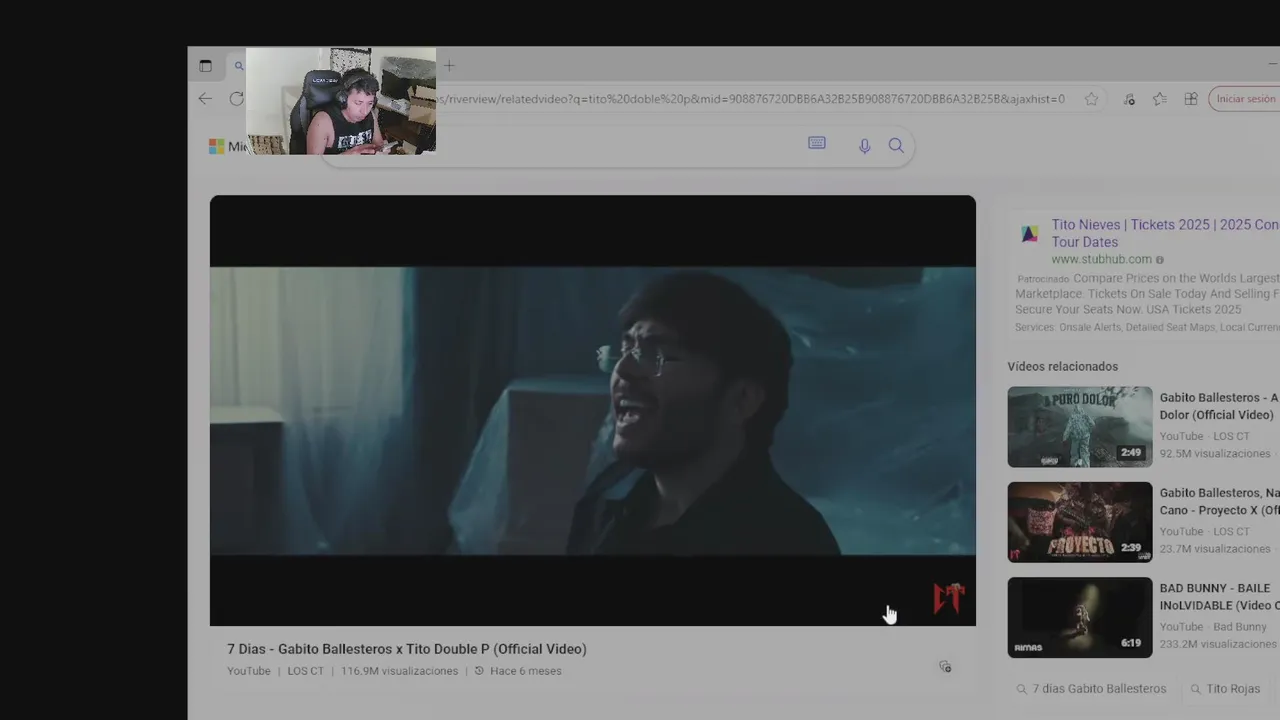The image size is (1280, 720).
Task: Open the favorites list icon
Action: (1159, 99)
